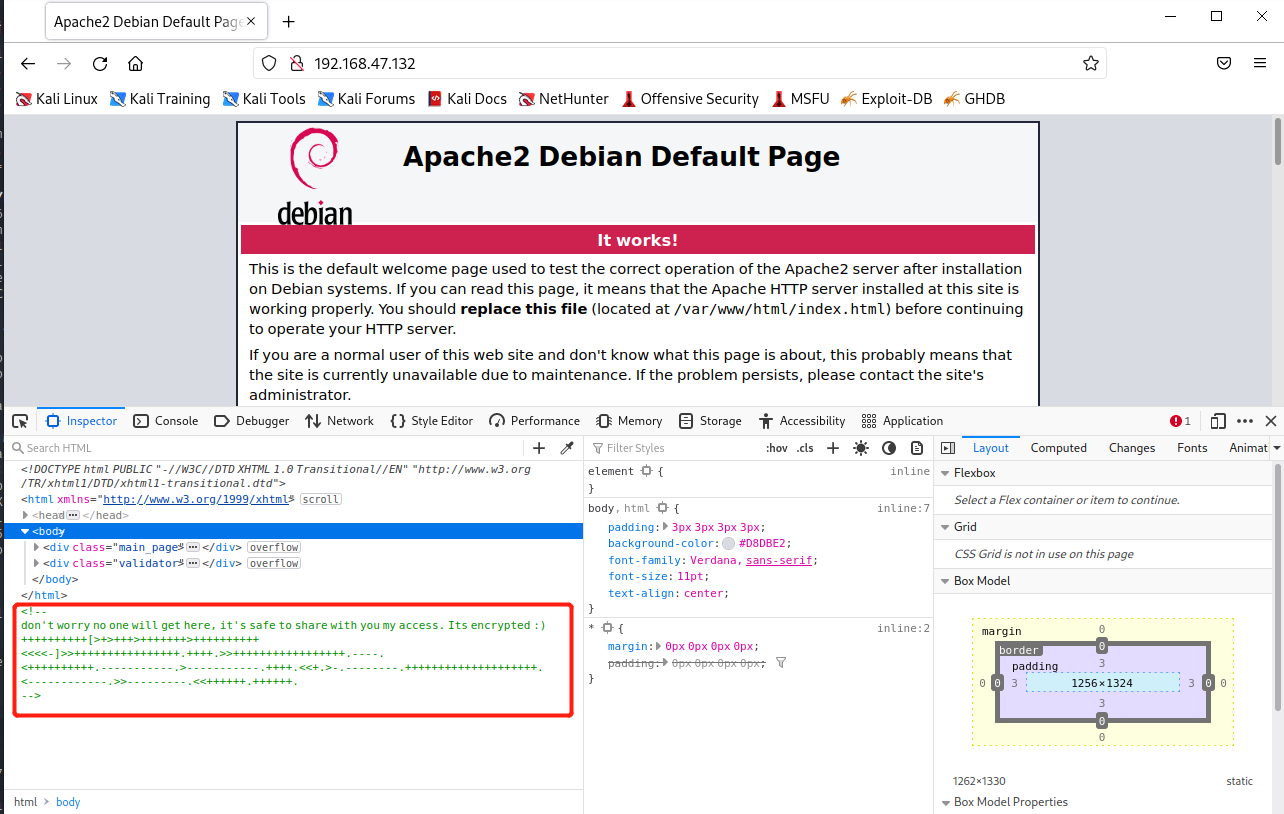Open the Kali Tools bookmark
Image resolution: width=1284 pixels, height=814 pixels.
click(x=264, y=99)
